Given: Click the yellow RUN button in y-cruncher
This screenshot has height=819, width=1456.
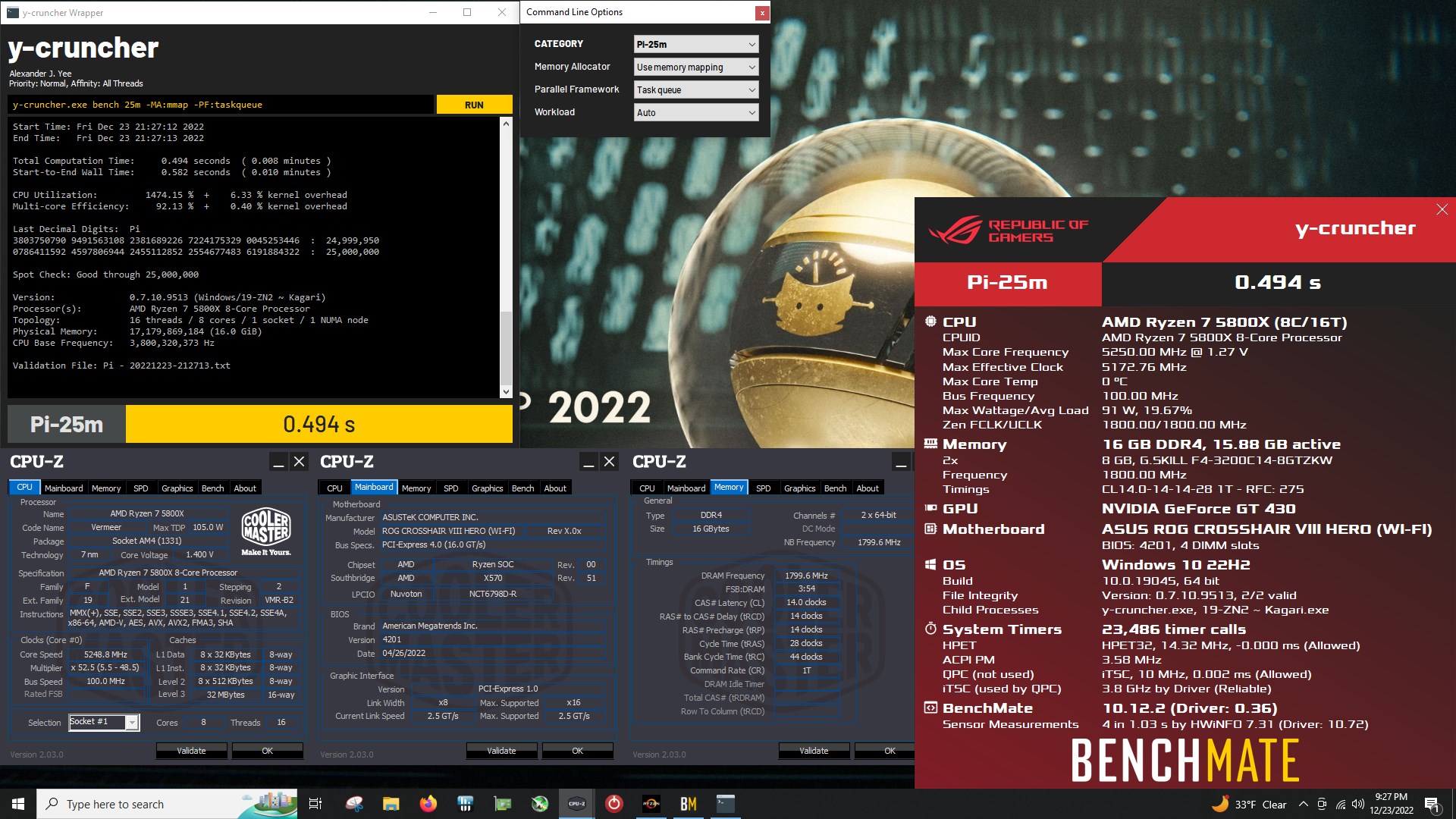Looking at the screenshot, I should tap(474, 105).
